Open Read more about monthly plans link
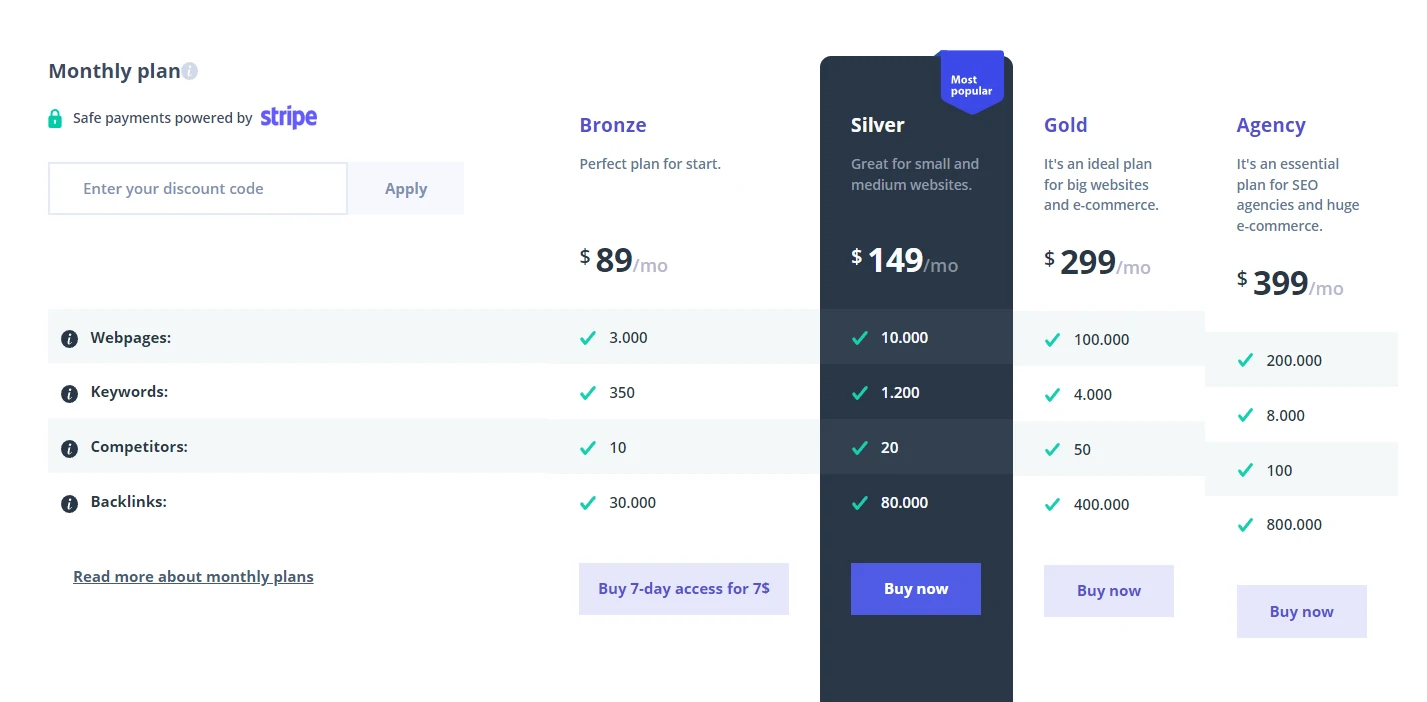The height and width of the screenshot is (702, 1427). [x=193, y=577]
